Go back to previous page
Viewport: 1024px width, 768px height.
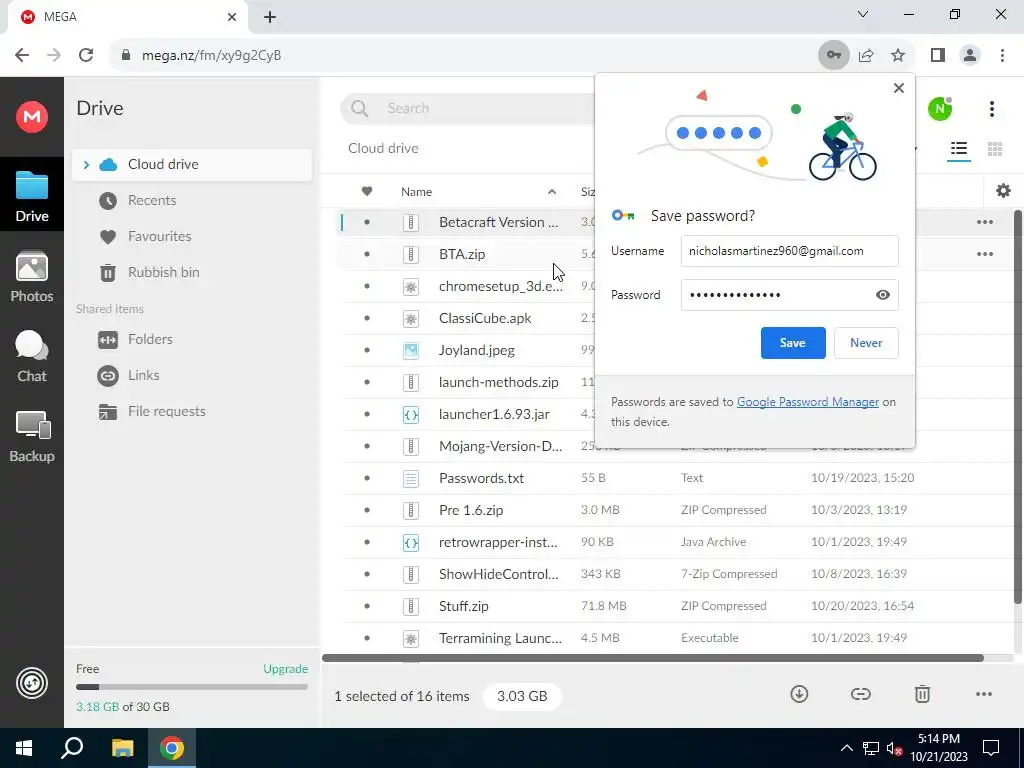click(22, 55)
